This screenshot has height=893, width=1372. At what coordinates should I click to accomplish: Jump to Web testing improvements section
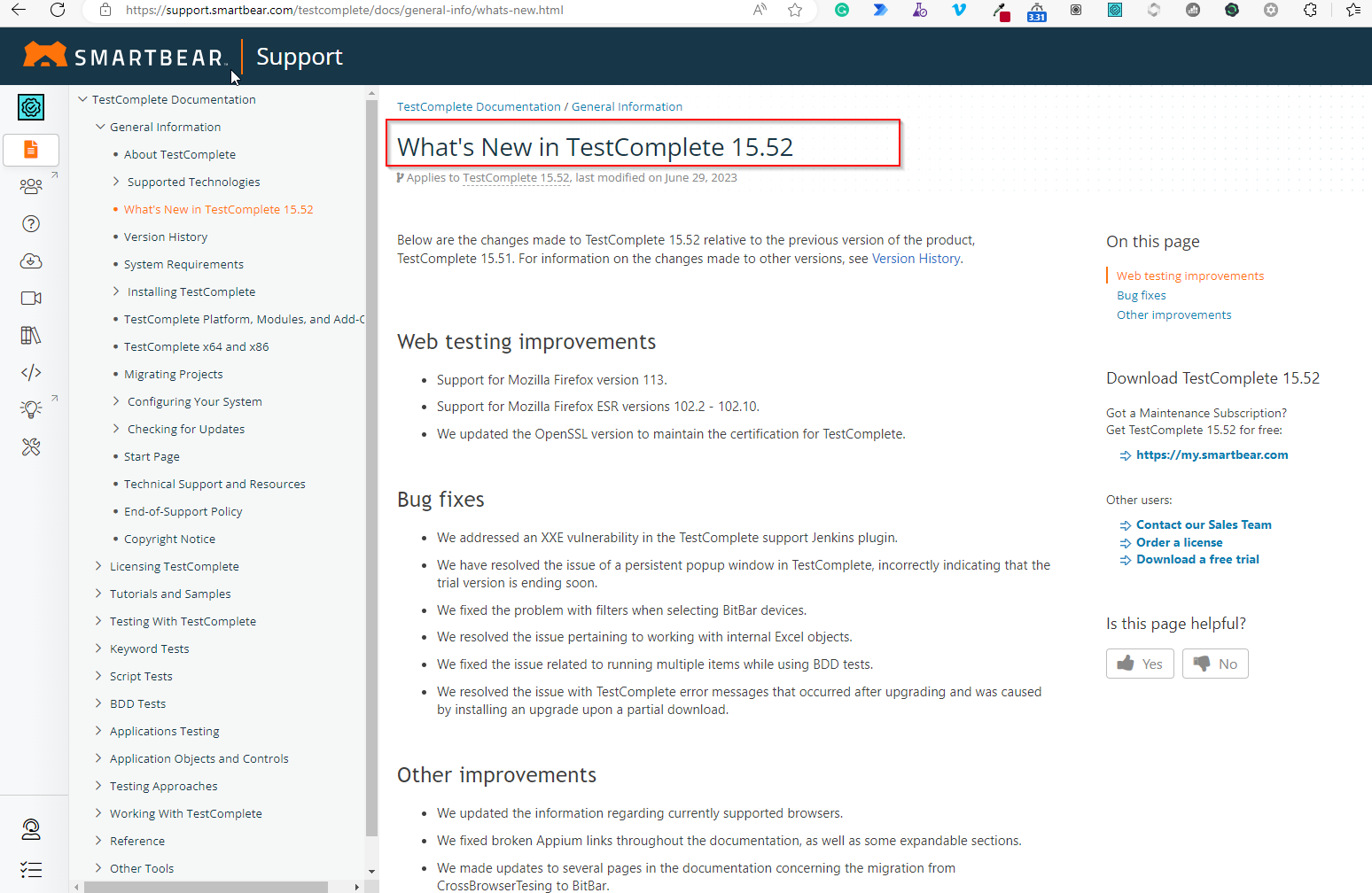coord(1190,276)
